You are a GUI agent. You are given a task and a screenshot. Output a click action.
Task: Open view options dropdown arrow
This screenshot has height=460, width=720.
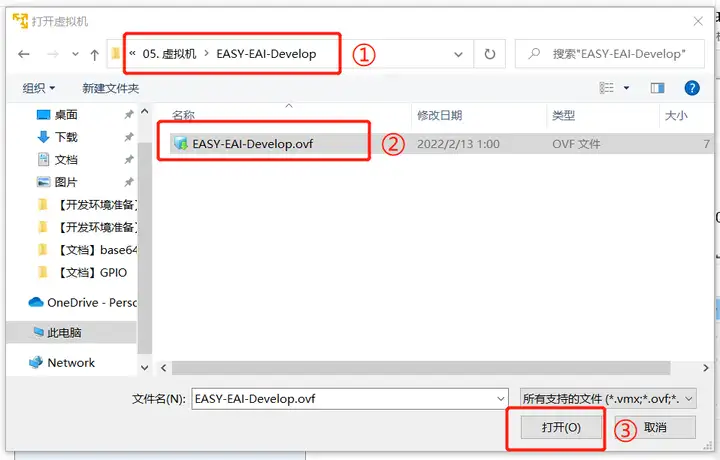point(626,88)
